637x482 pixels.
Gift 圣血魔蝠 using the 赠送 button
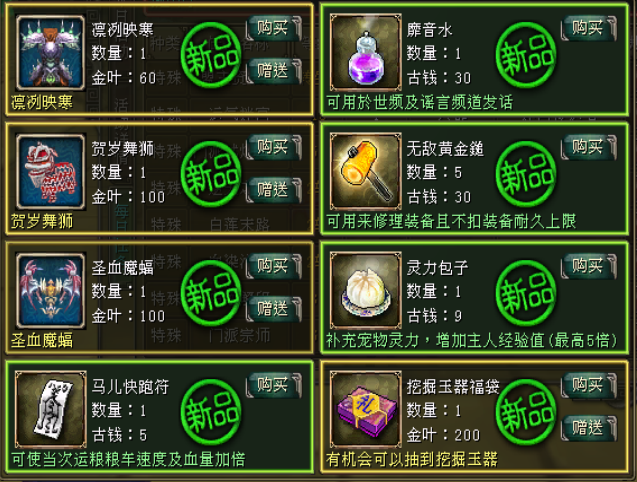pyautogui.click(x=274, y=308)
